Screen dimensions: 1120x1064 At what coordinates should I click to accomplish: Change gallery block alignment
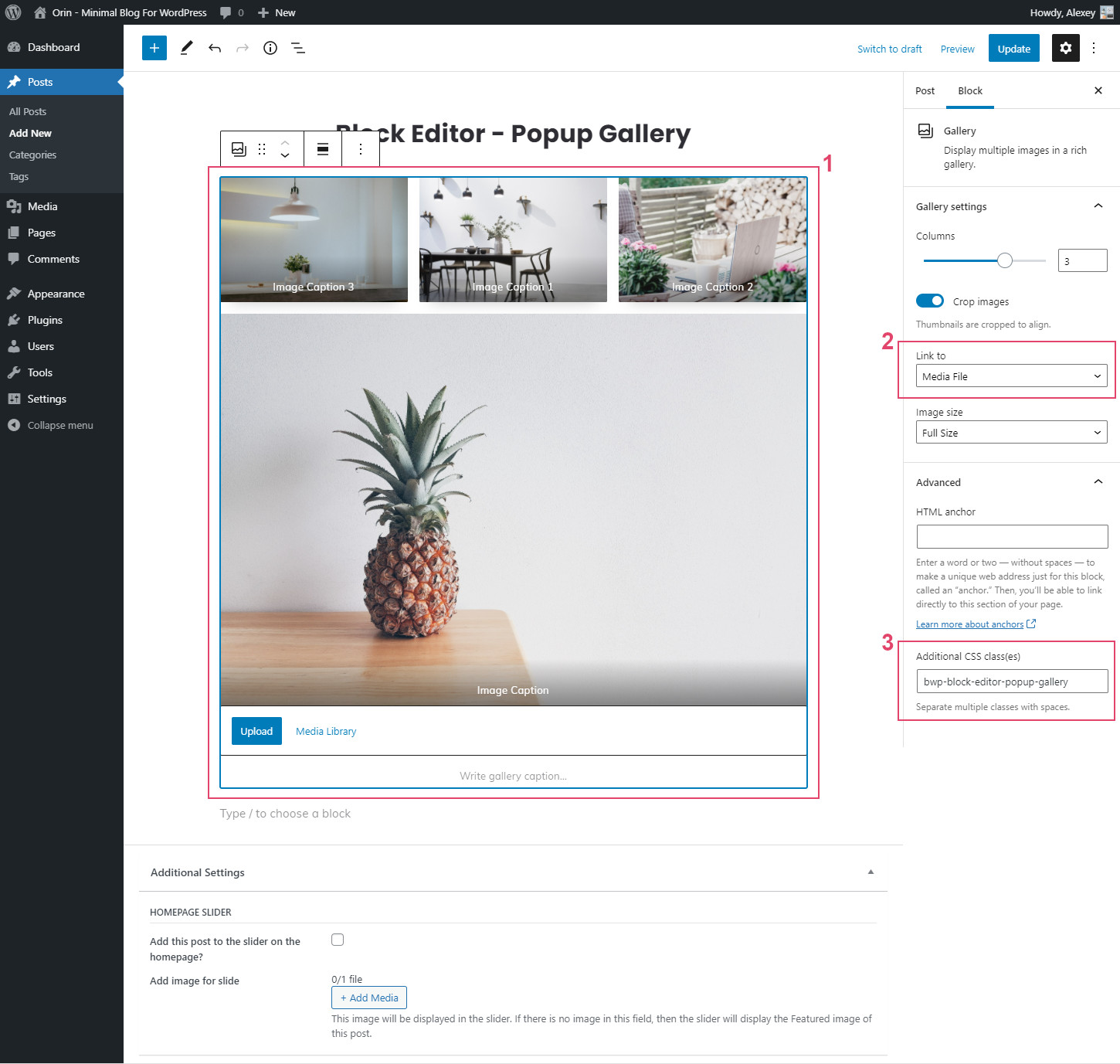coord(322,149)
